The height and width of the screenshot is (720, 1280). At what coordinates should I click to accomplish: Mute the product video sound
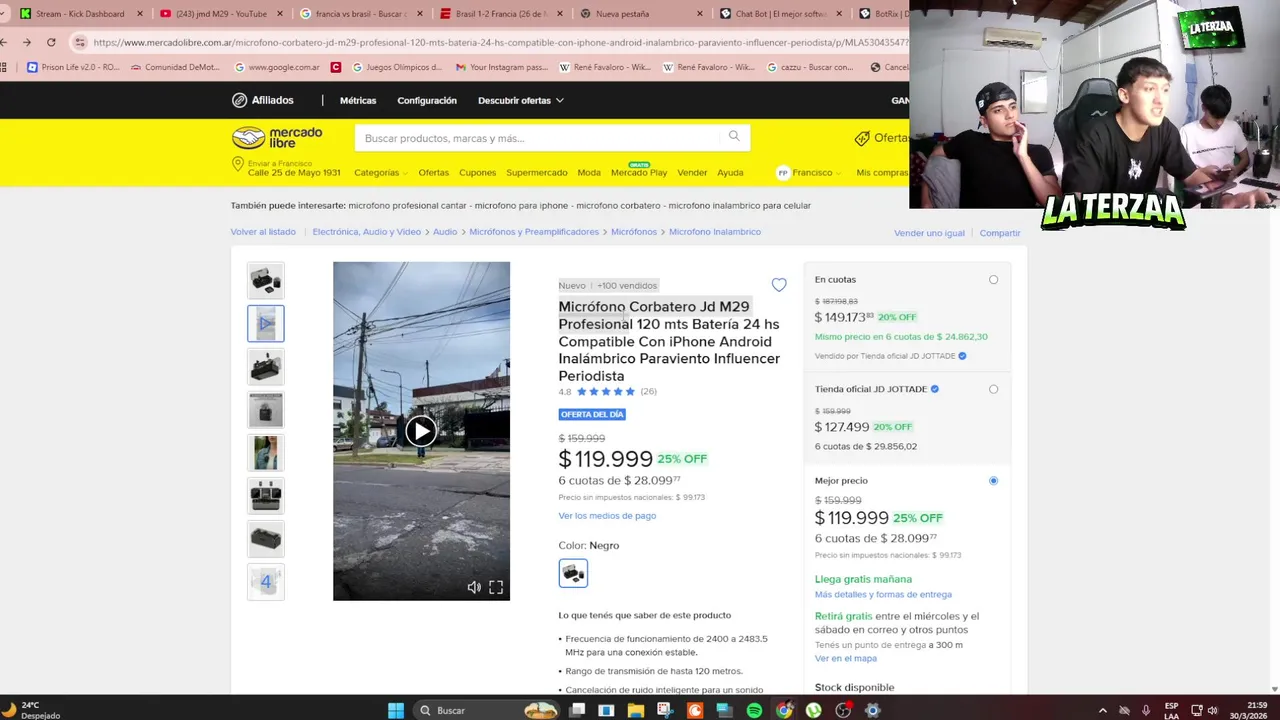474,587
